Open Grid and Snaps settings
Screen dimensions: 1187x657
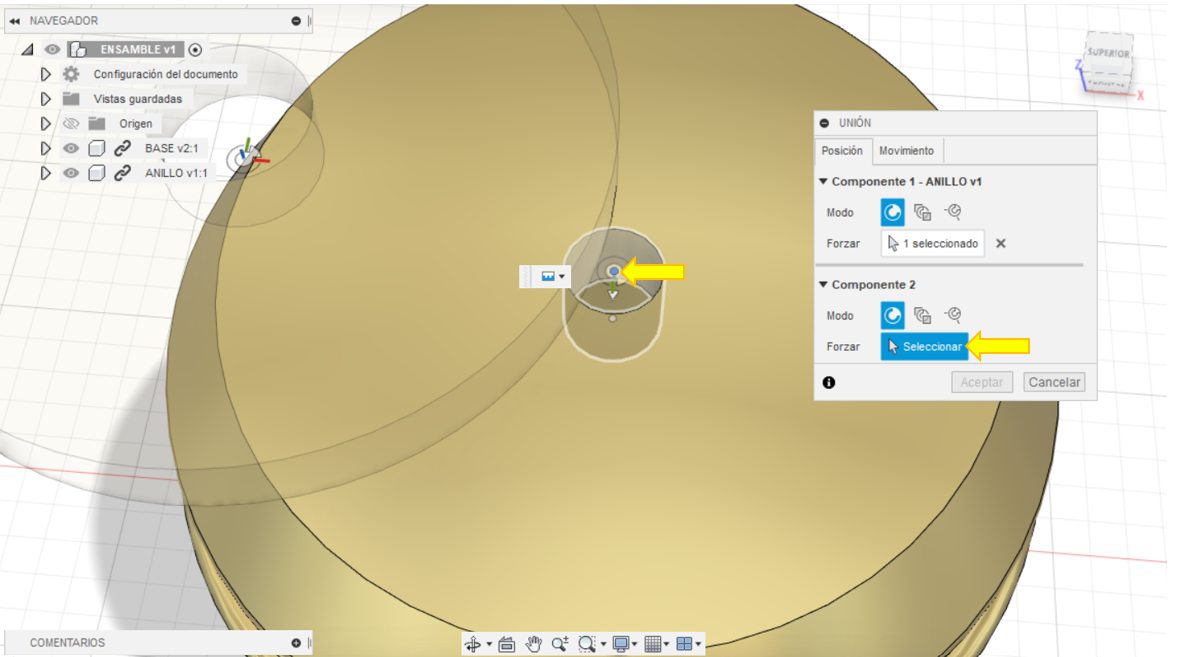[x=653, y=644]
